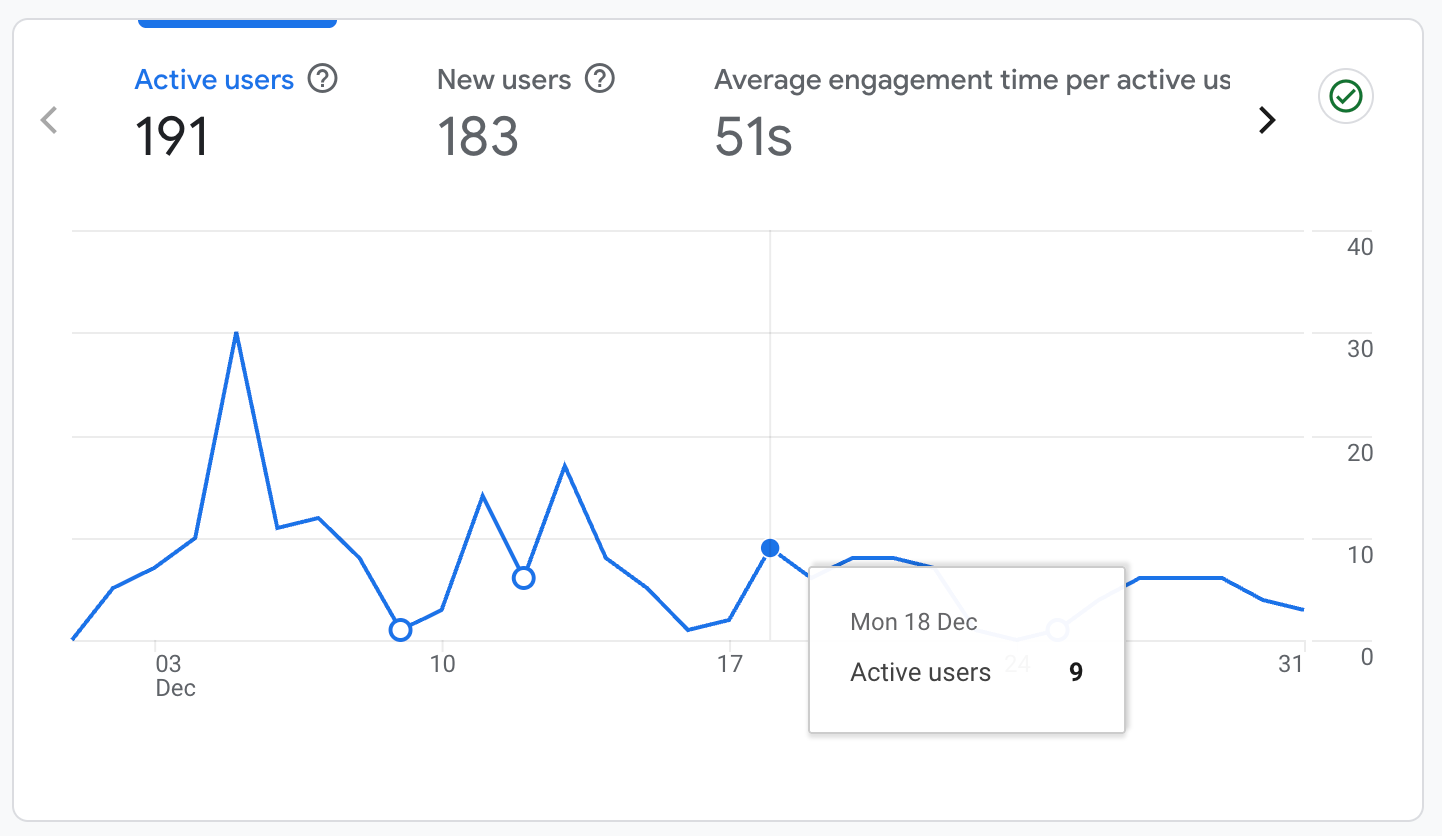
Task: Click the highest chart peak at 30 users
Action: point(236,333)
